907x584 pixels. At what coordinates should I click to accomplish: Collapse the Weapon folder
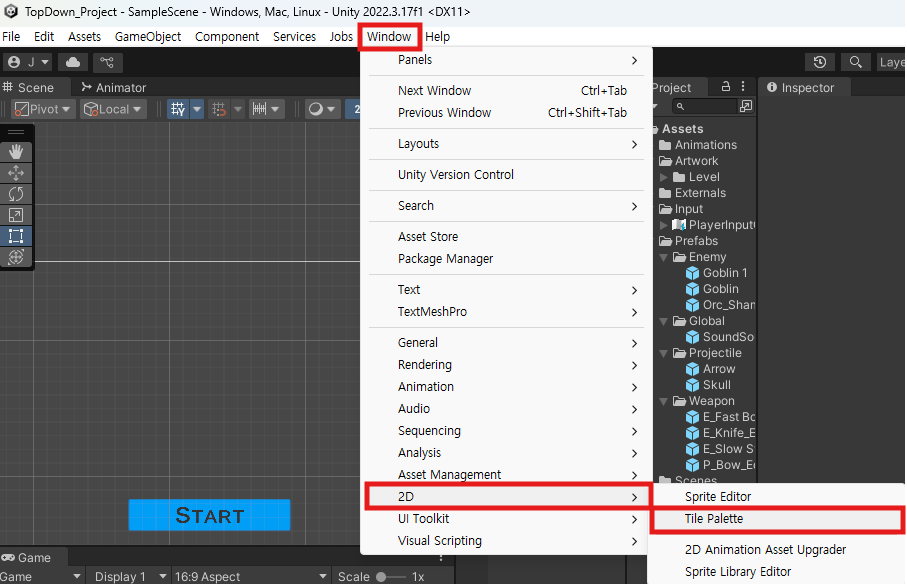click(x=663, y=401)
